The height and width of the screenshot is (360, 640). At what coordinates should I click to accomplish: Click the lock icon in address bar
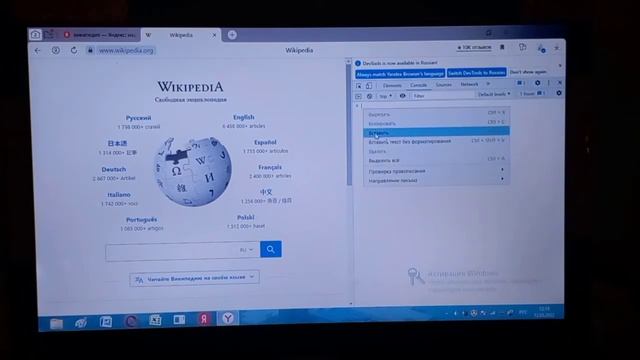tap(90, 50)
